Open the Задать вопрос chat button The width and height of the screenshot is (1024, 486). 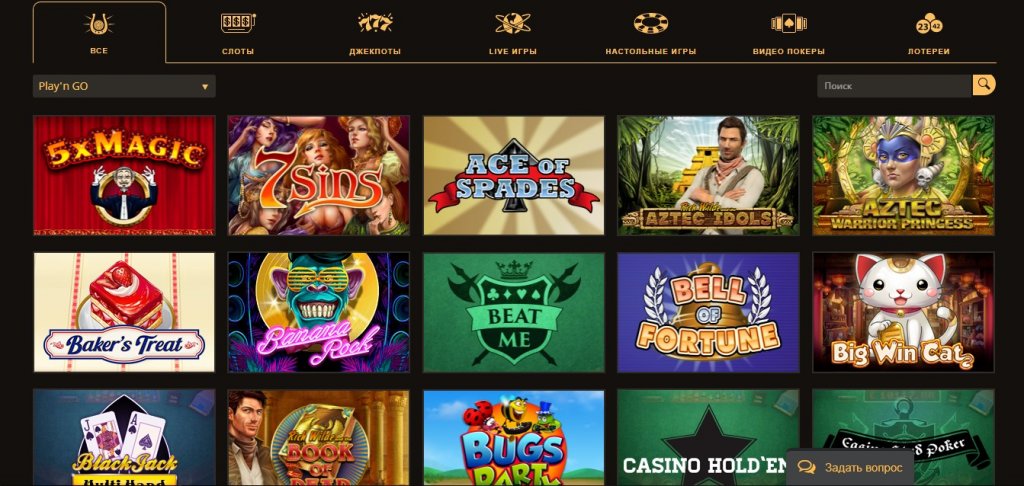[x=850, y=468]
